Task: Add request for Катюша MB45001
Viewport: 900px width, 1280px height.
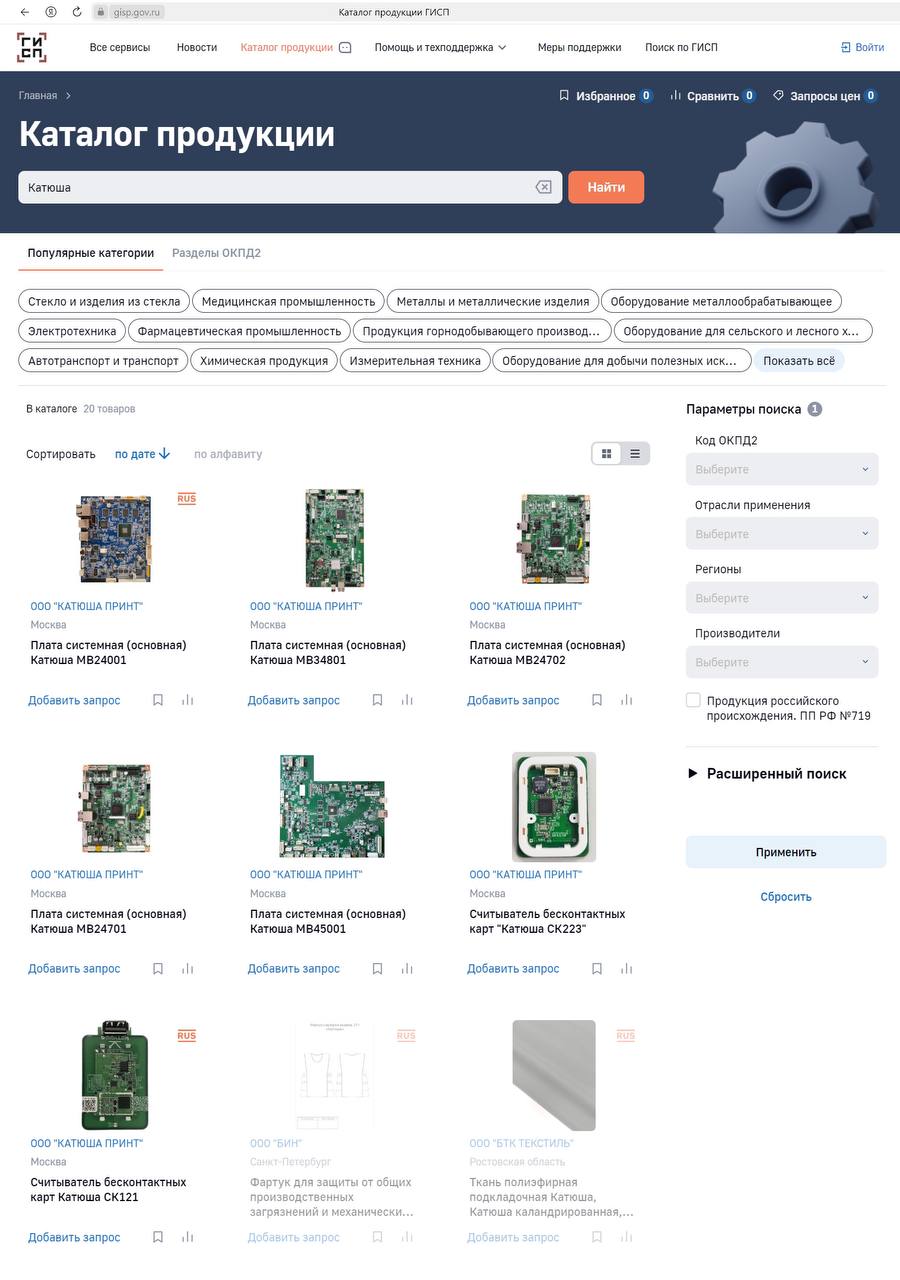Action: click(294, 968)
